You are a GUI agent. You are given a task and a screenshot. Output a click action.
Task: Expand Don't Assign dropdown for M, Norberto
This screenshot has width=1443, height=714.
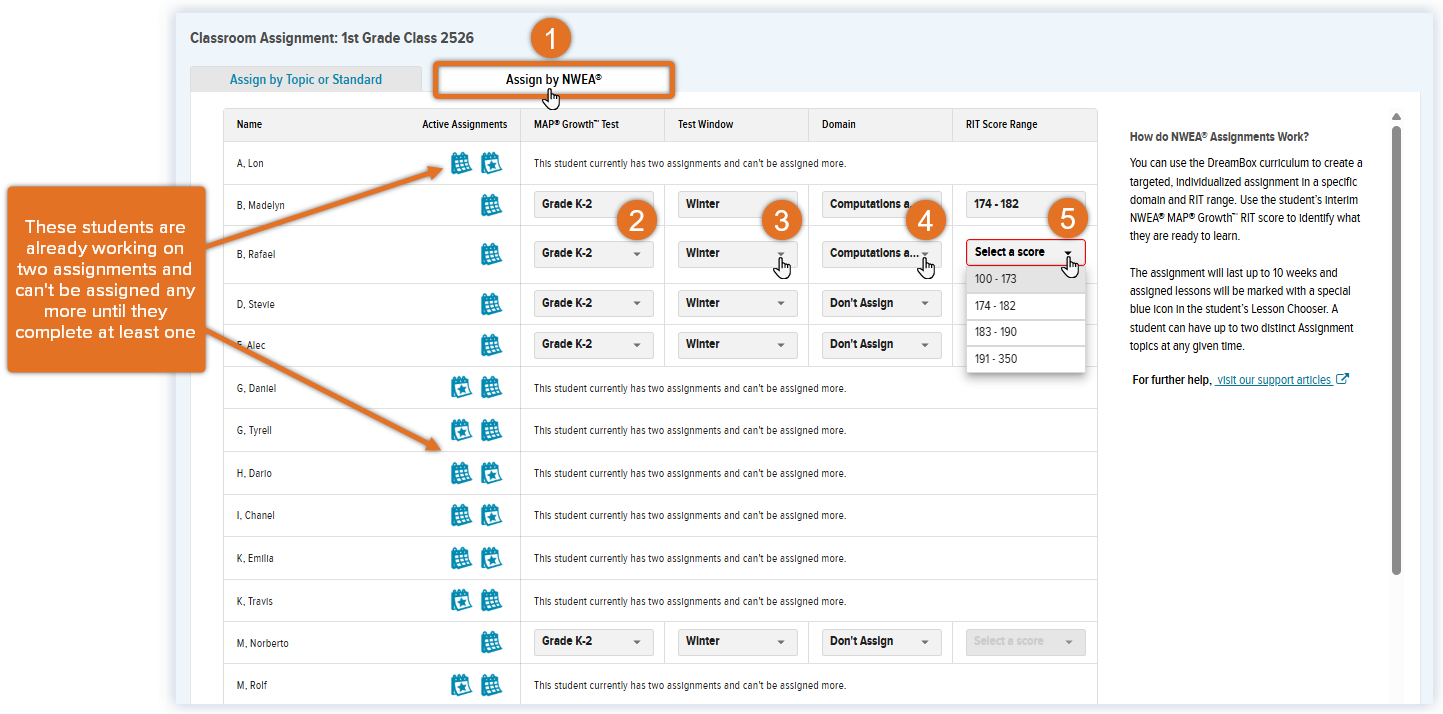coord(880,642)
